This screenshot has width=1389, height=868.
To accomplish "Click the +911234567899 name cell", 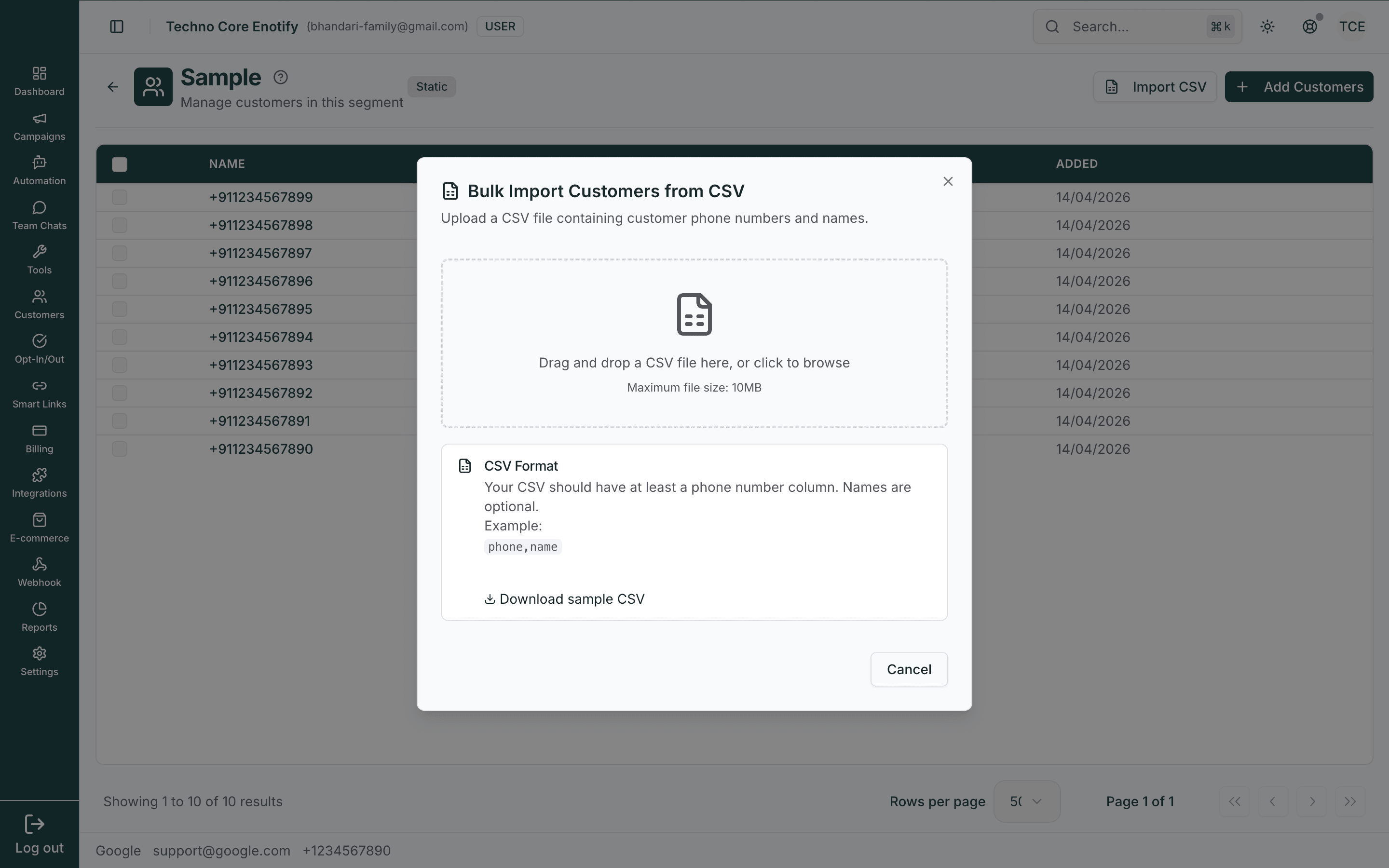I will tap(261, 197).
